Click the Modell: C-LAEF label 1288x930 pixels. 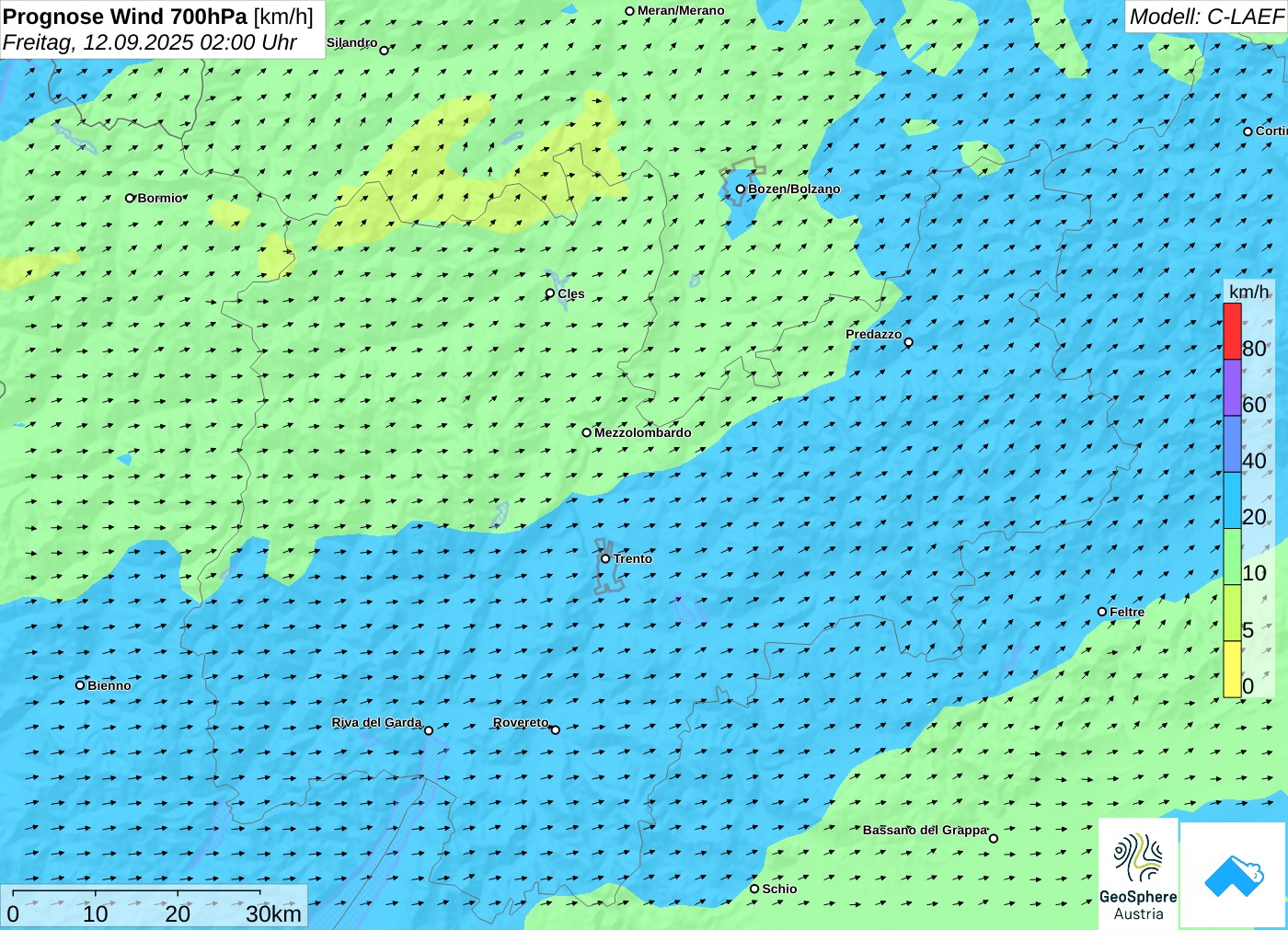tap(1206, 17)
